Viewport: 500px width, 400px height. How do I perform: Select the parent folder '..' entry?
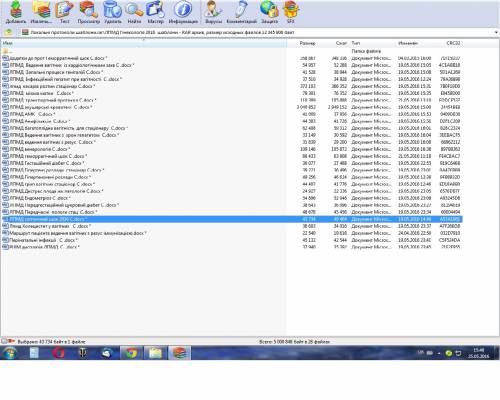click(x=8, y=51)
